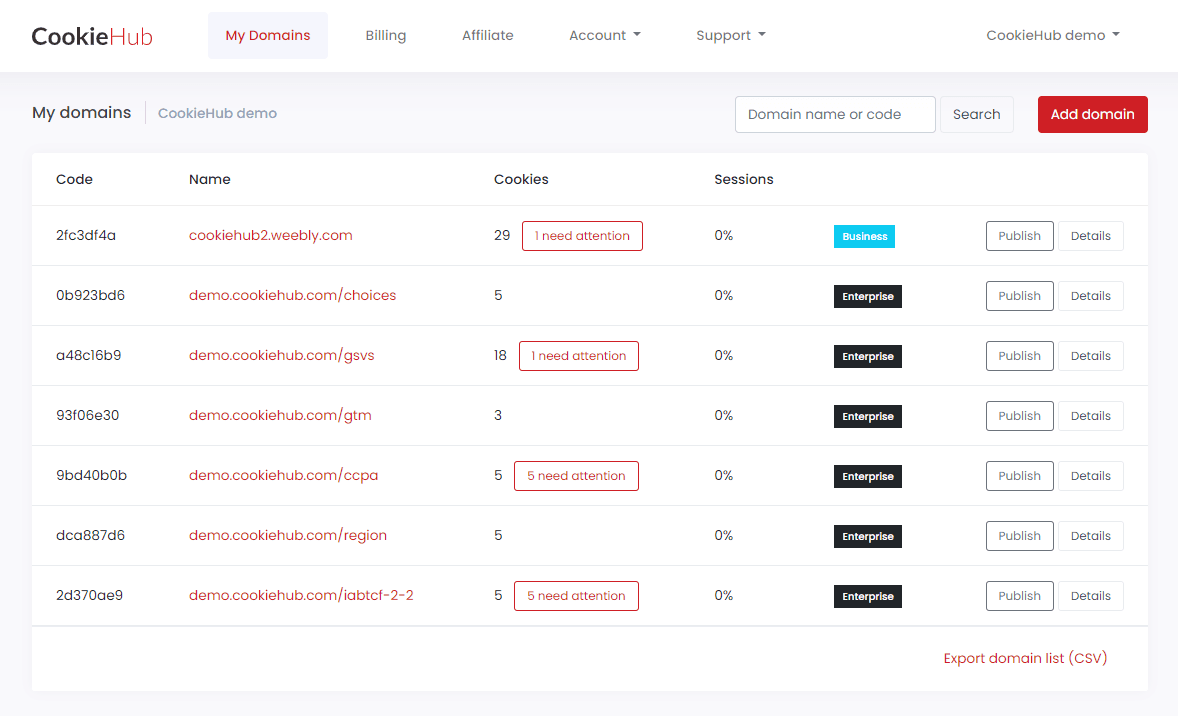Publish the demo.cookiehub.com/choices domain
This screenshot has width=1178, height=716.
[x=1019, y=296]
